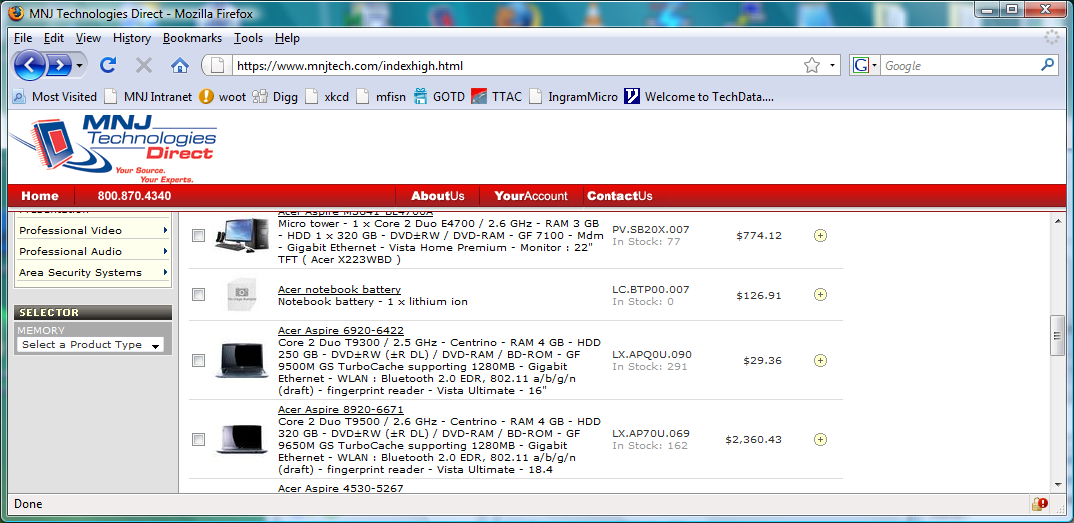Open the TTAC bookmark

(x=497, y=97)
